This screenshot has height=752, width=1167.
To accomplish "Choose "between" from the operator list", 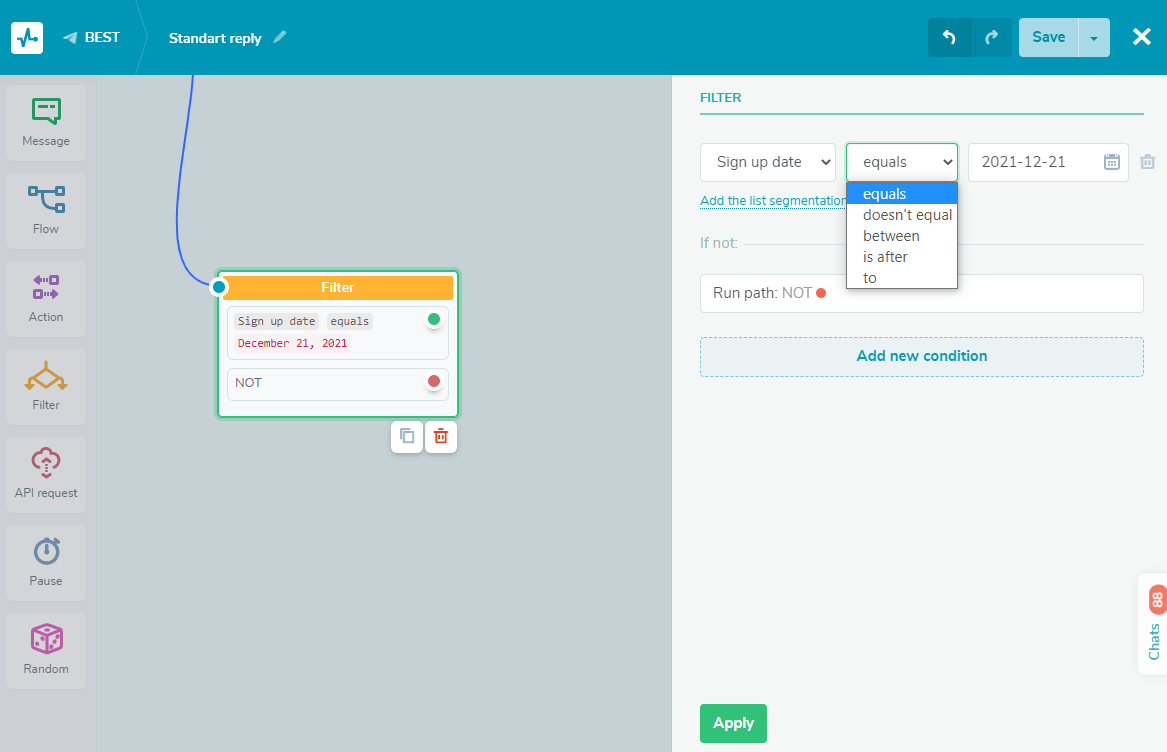I will coord(891,236).
